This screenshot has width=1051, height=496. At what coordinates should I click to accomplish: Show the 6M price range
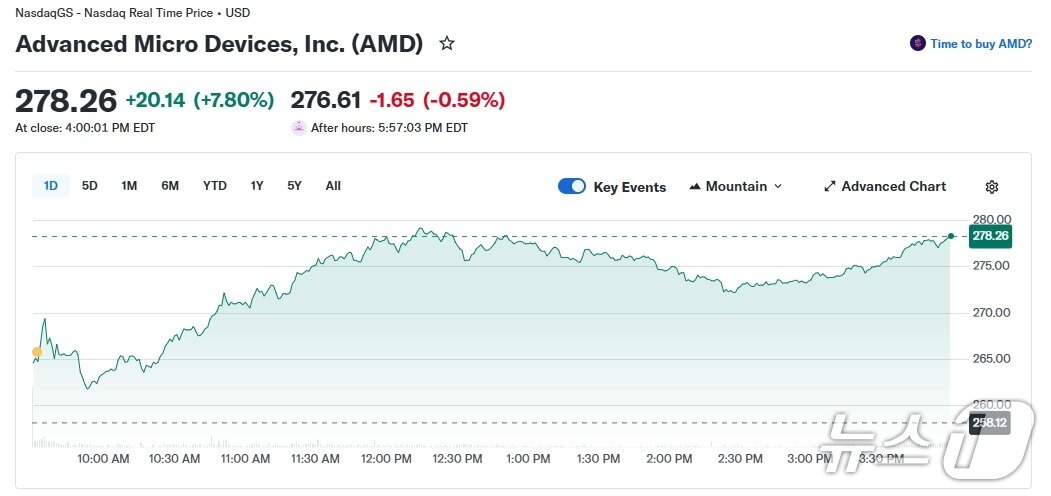tap(170, 186)
